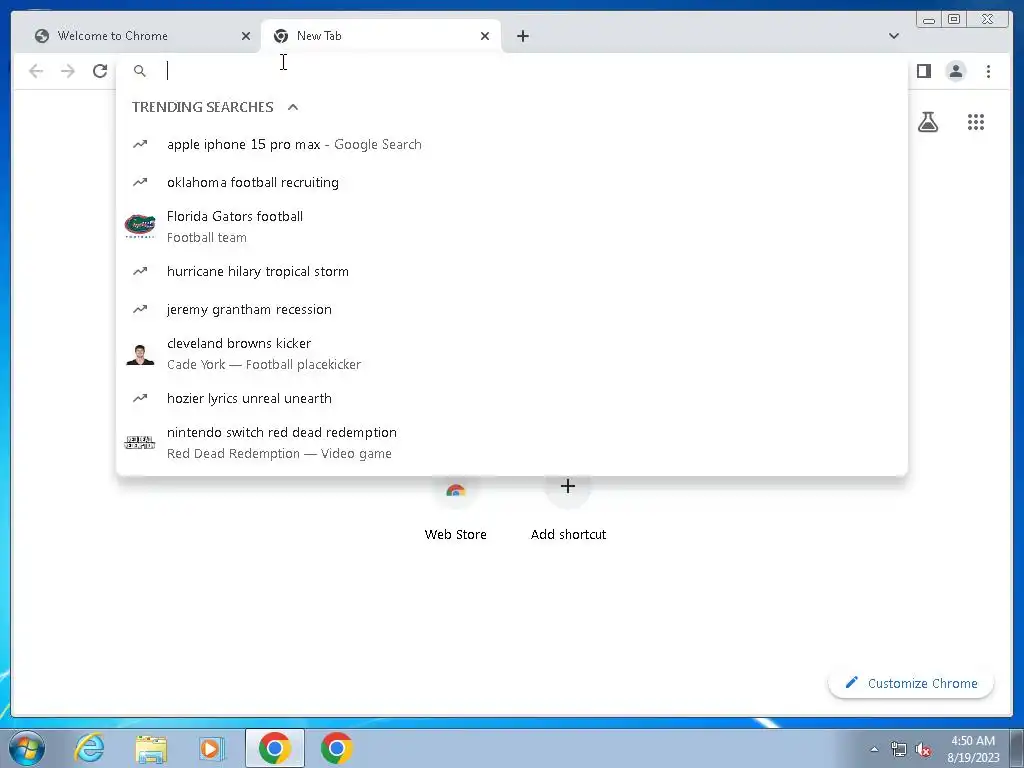Screen dimensions: 1024x768
Task: Switch to the New Tab tab
Action: 380,36
